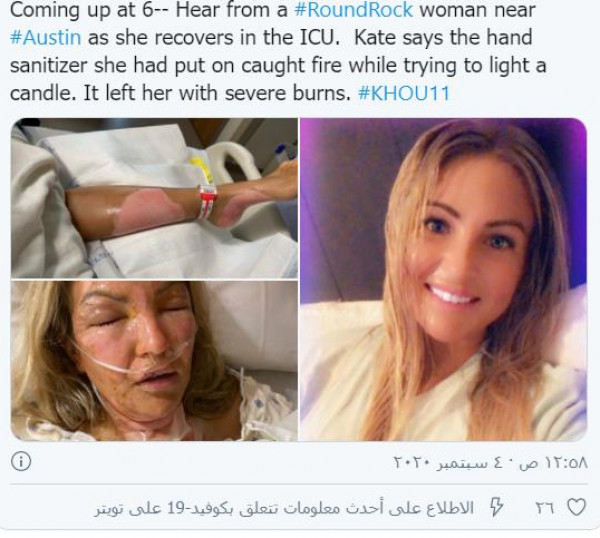Click the word "candle" in the tweet text

click(43, 93)
